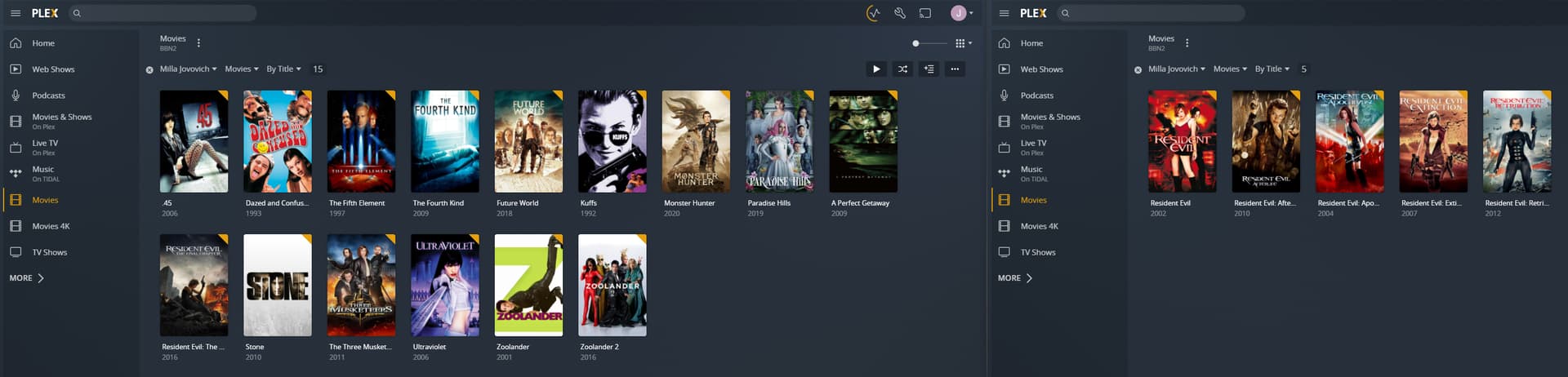Click search field in the 15-movie Plex window
1568x377 pixels.
[162, 13]
